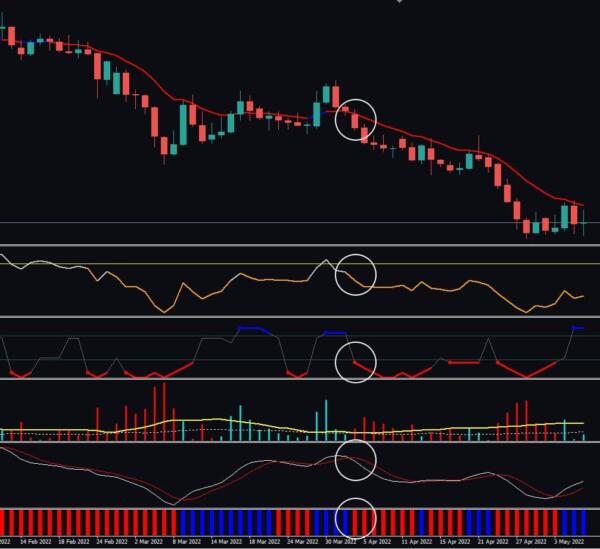Select the 21 Apr 2022 date label
Screen dimensions: 600x549
493,542
